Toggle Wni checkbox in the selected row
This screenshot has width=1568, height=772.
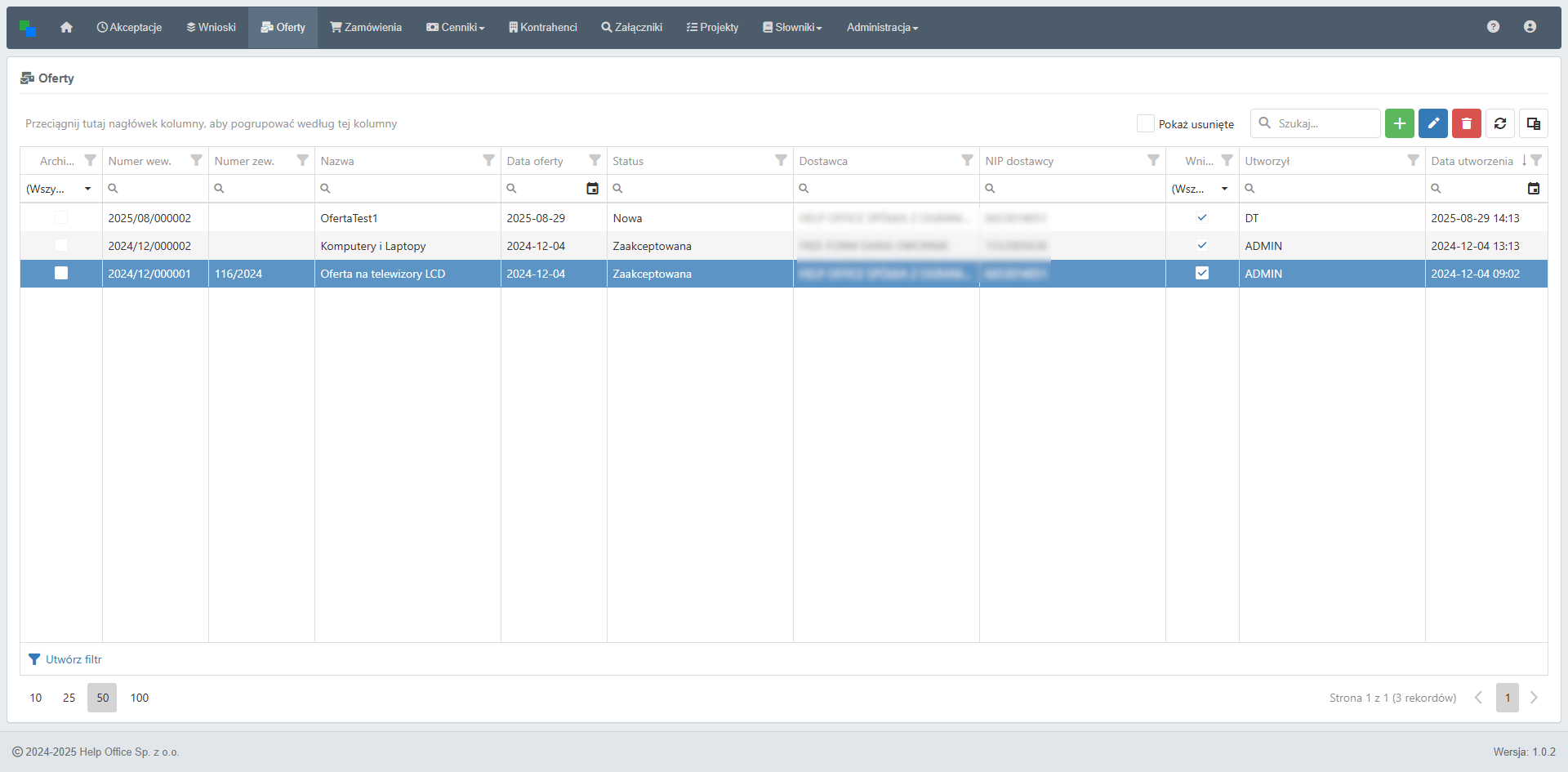point(1201,274)
